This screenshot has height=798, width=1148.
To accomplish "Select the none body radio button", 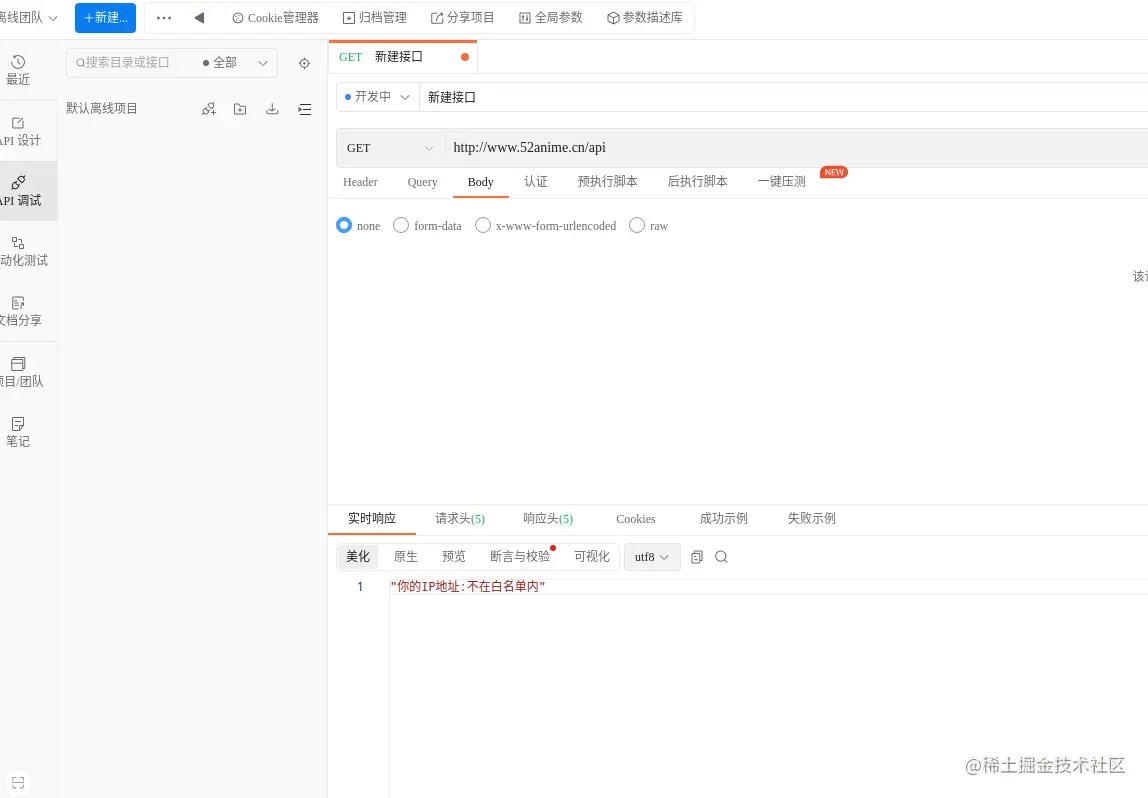I will point(344,225).
